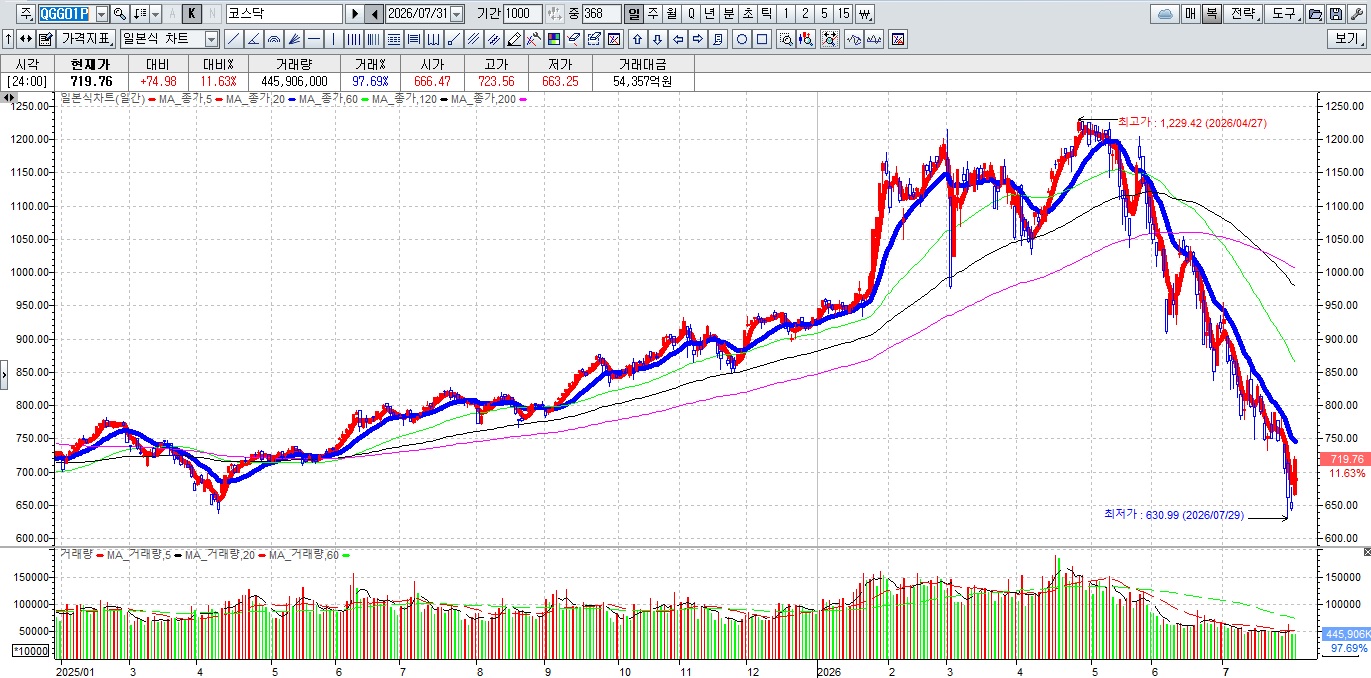
Task: Click the up arrow drawing icon
Action: click(638, 39)
